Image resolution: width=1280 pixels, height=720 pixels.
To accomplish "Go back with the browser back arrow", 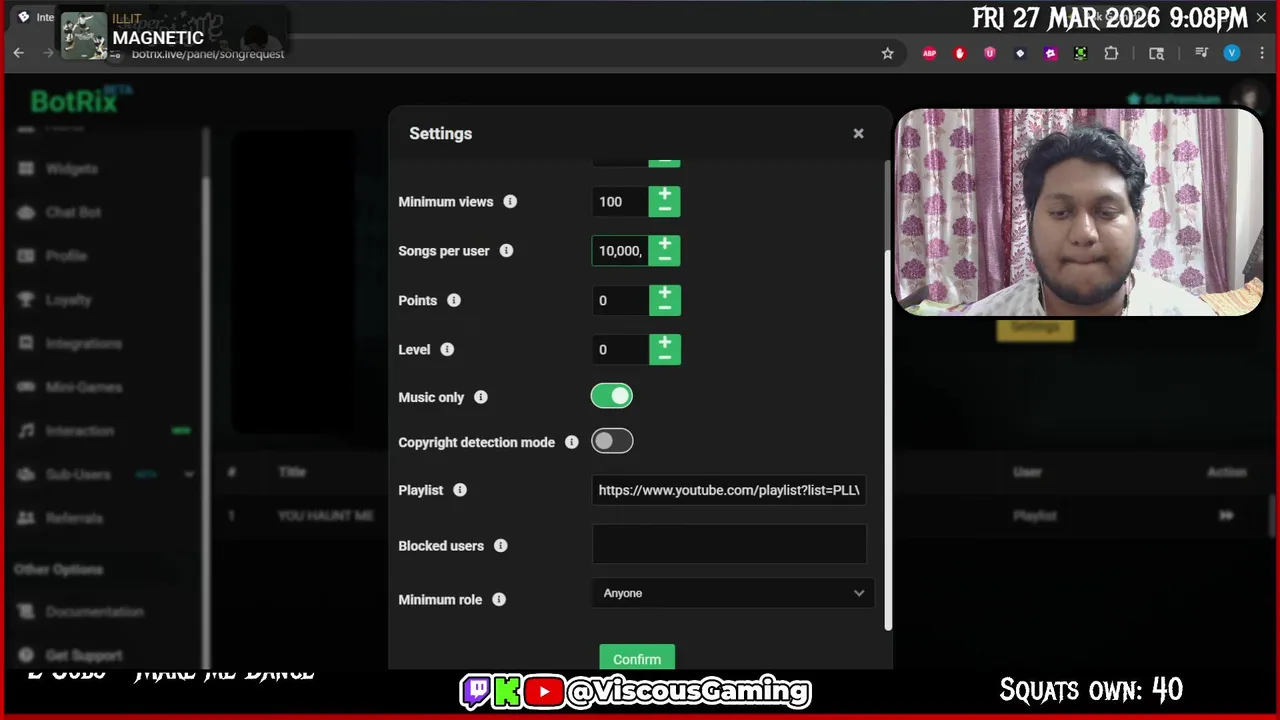I will (x=18, y=53).
